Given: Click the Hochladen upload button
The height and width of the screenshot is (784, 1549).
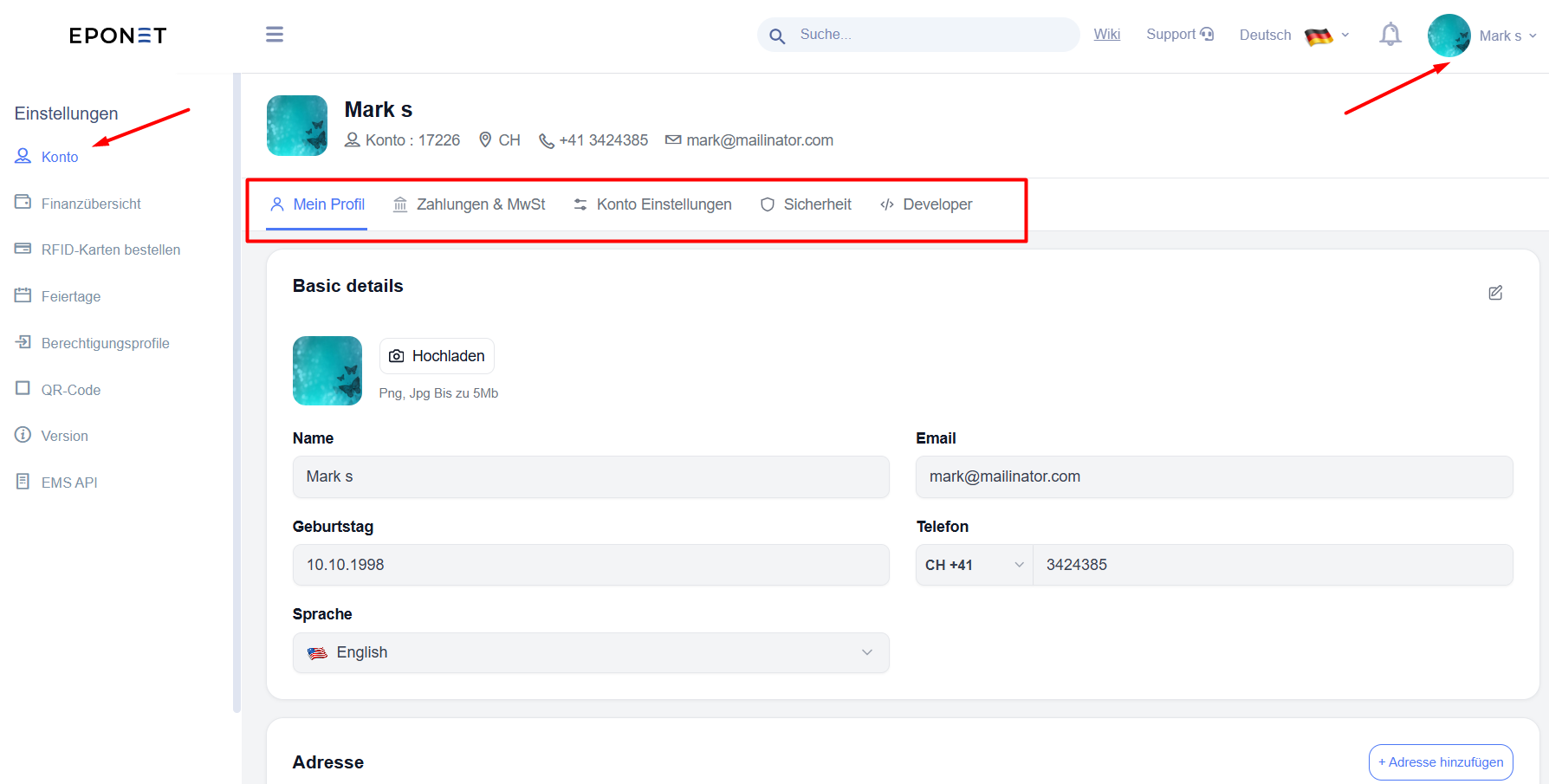Looking at the screenshot, I should 437,356.
